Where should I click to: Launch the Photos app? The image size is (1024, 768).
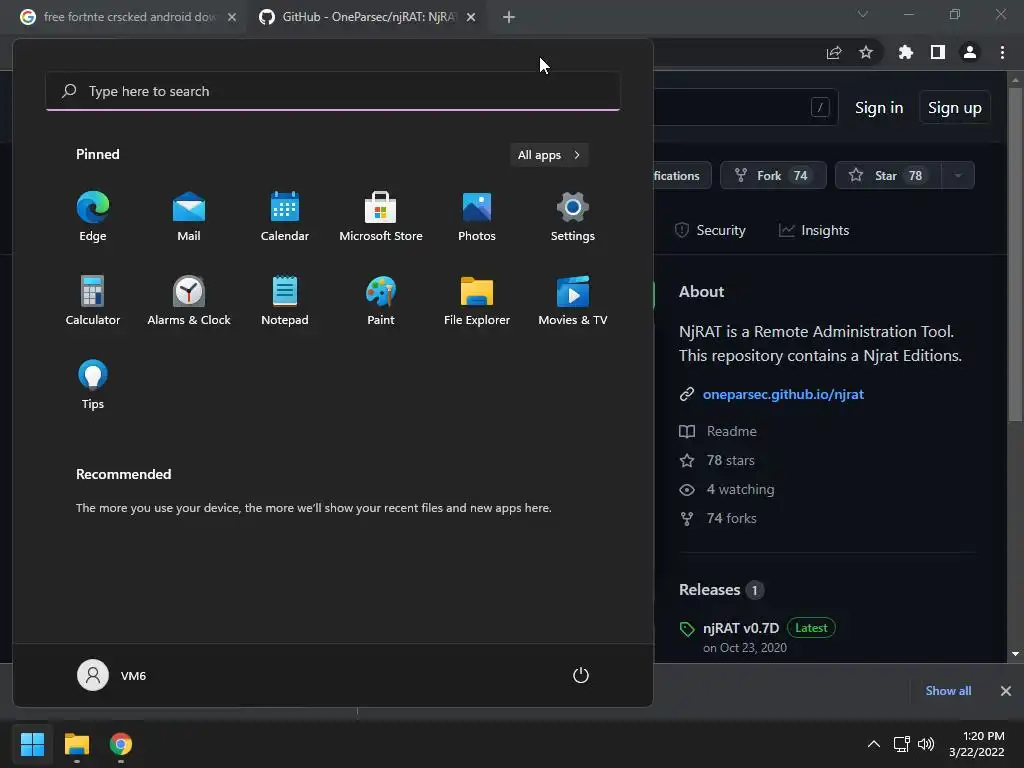(477, 217)
